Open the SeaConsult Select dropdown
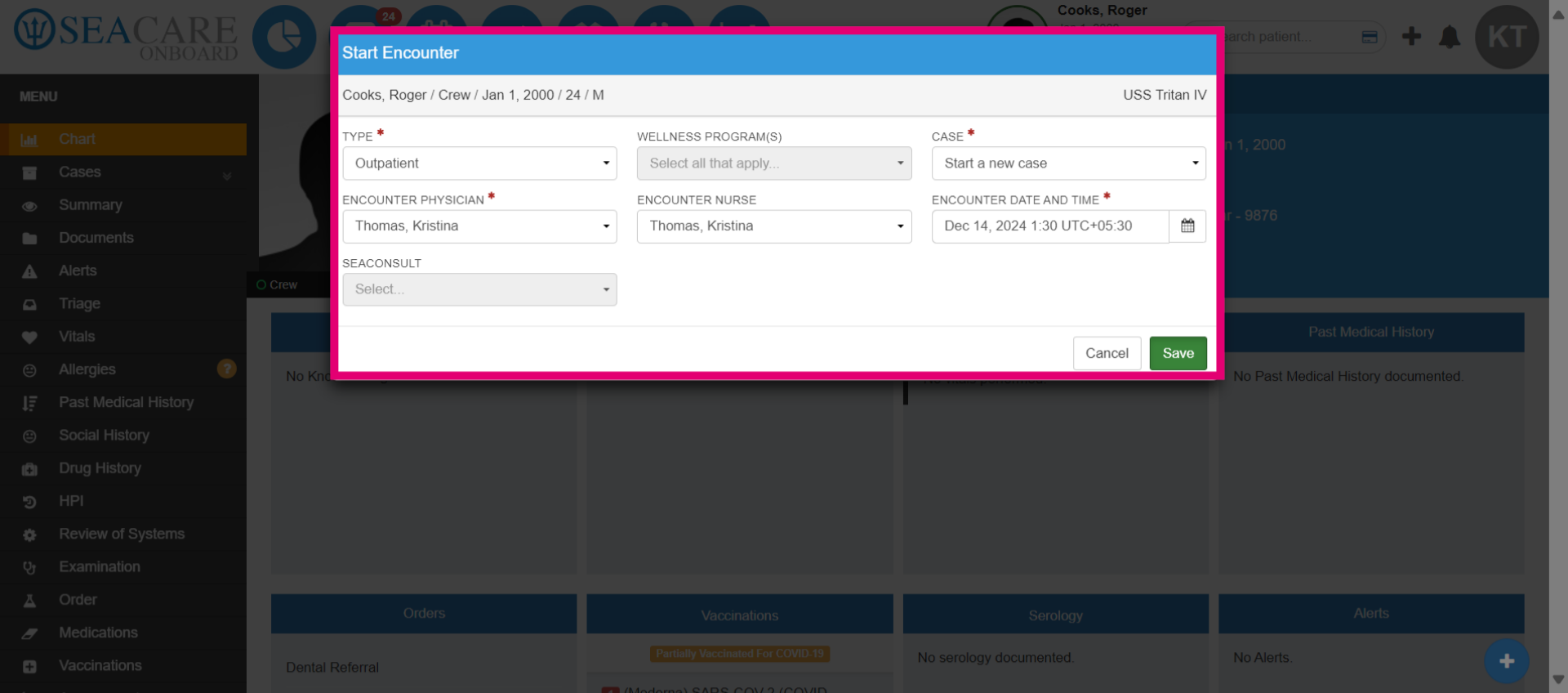This screenshot has height=693, width=1568. pyautogui.click(x=479, y=289)
